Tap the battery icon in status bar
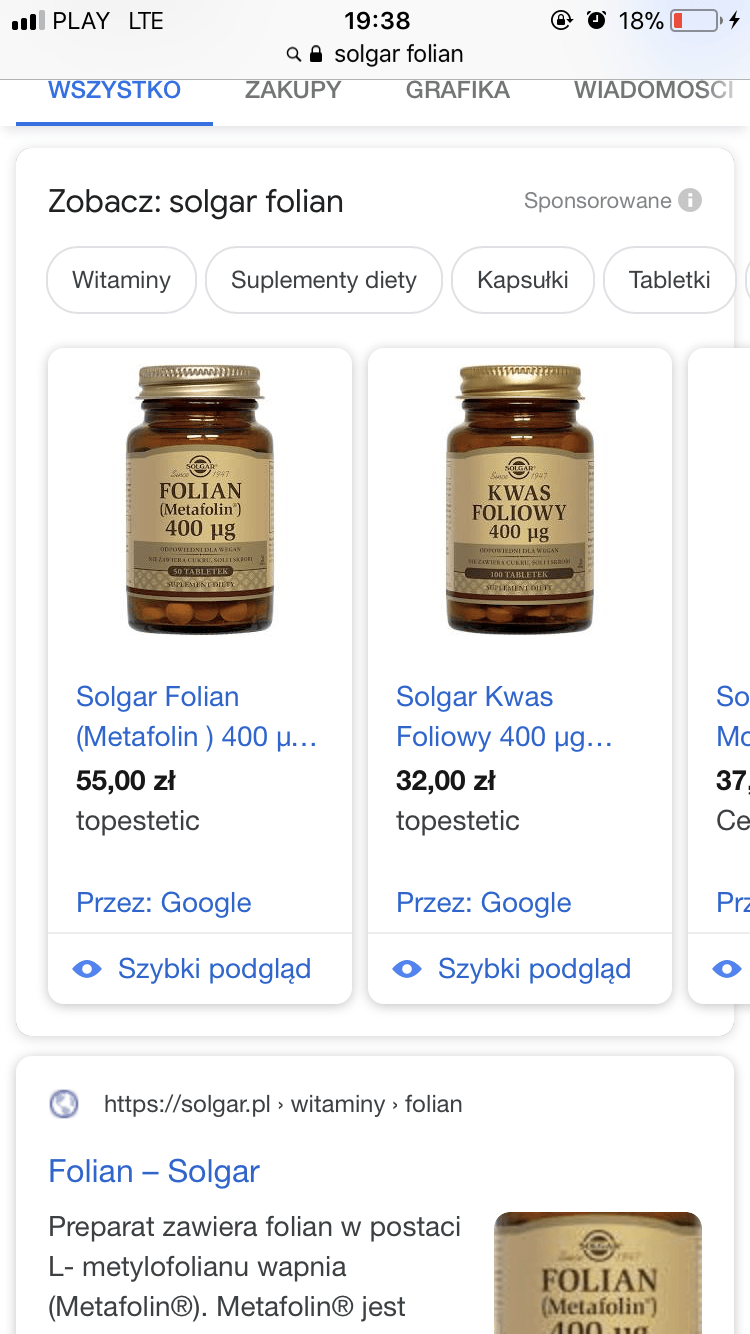This screenshot has height=1334, width=750. 694,21
